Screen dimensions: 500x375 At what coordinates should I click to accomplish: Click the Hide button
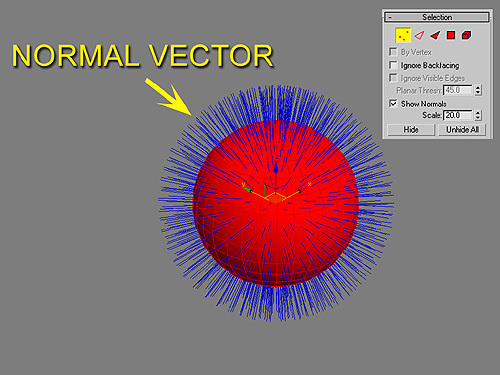[x=411, y=129]
